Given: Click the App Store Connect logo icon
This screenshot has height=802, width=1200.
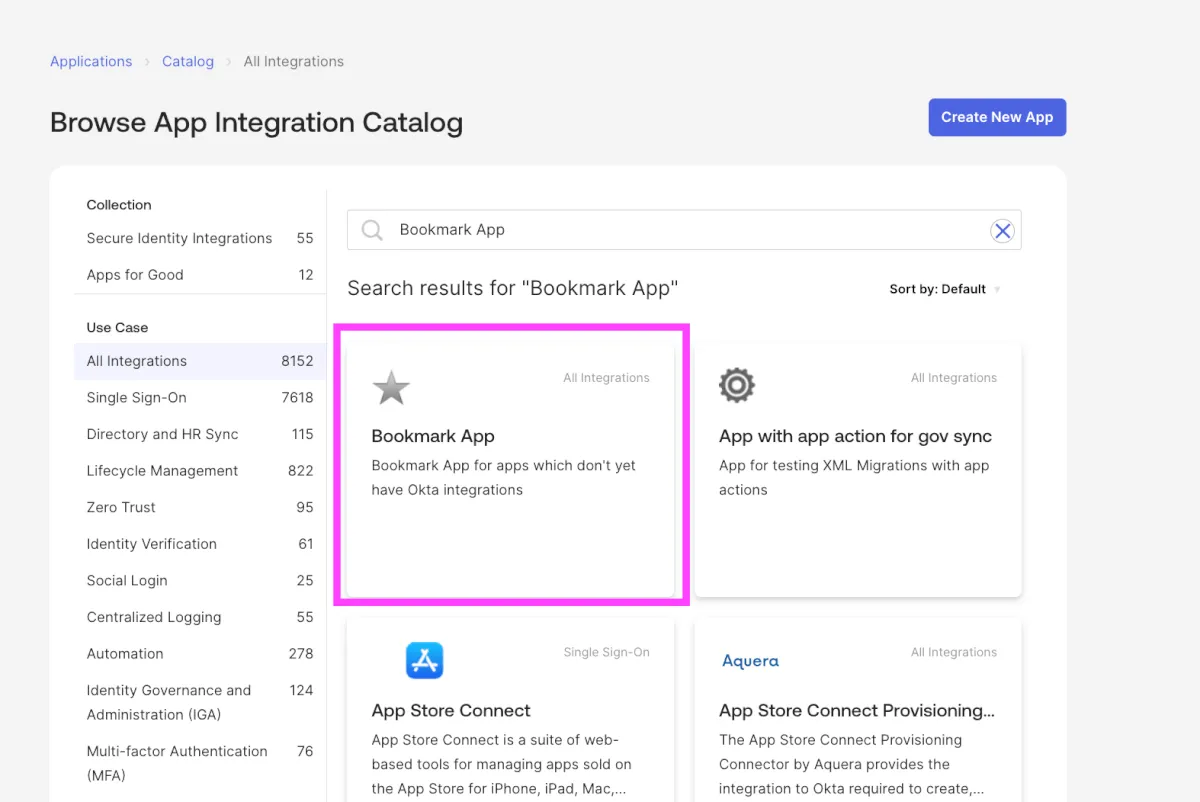Looking at the screenshot, I should point(424,661).
